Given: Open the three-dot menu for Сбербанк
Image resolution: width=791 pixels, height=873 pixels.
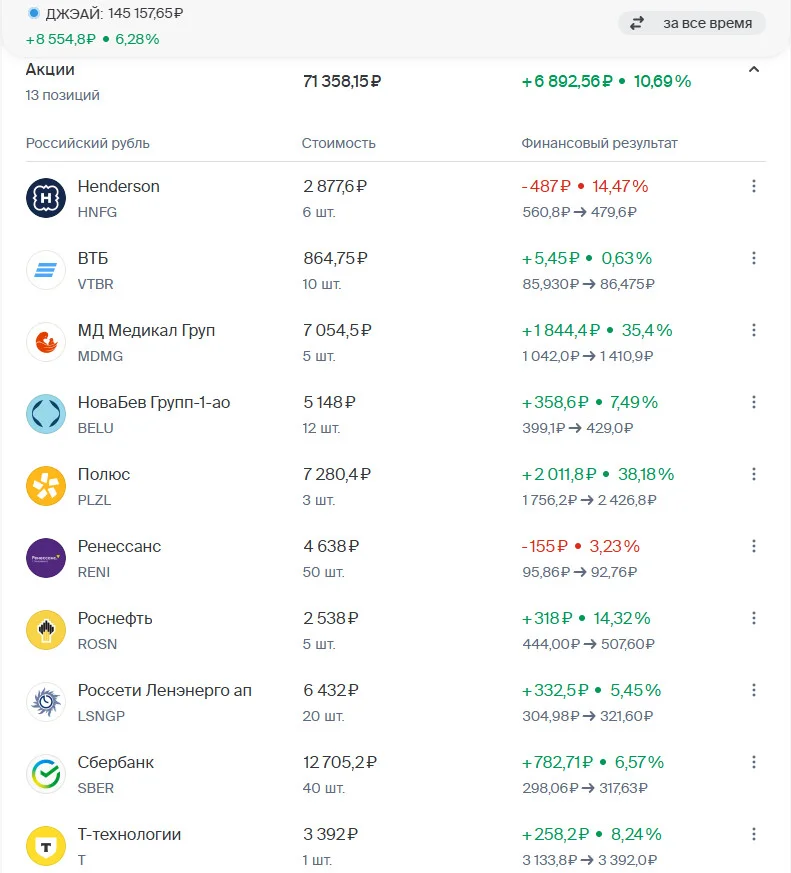Looking at the screenshot, I should click(754, 762).
